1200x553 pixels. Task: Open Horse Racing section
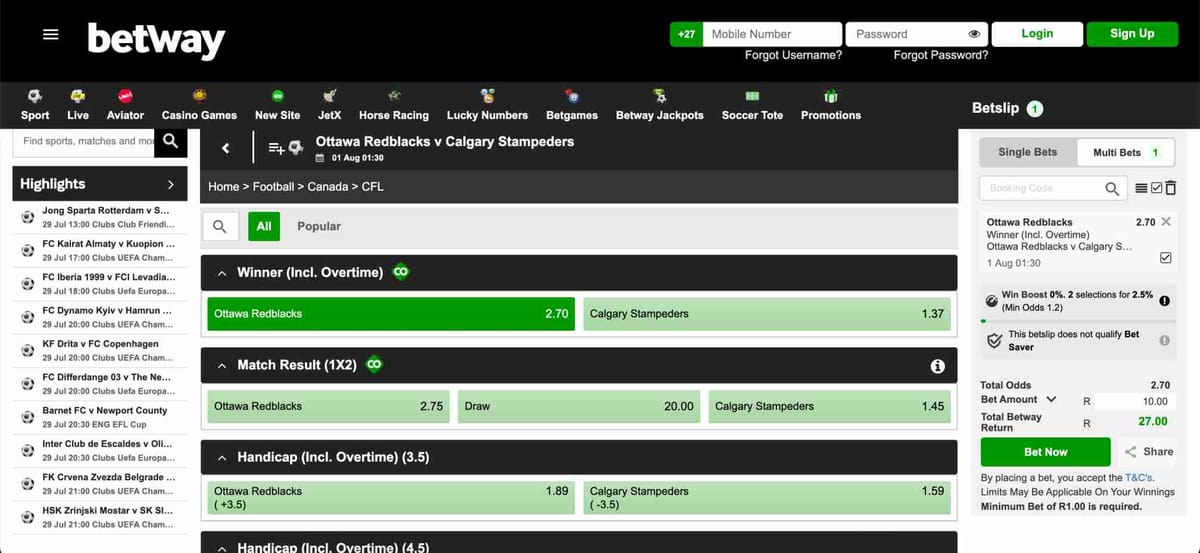394,105
